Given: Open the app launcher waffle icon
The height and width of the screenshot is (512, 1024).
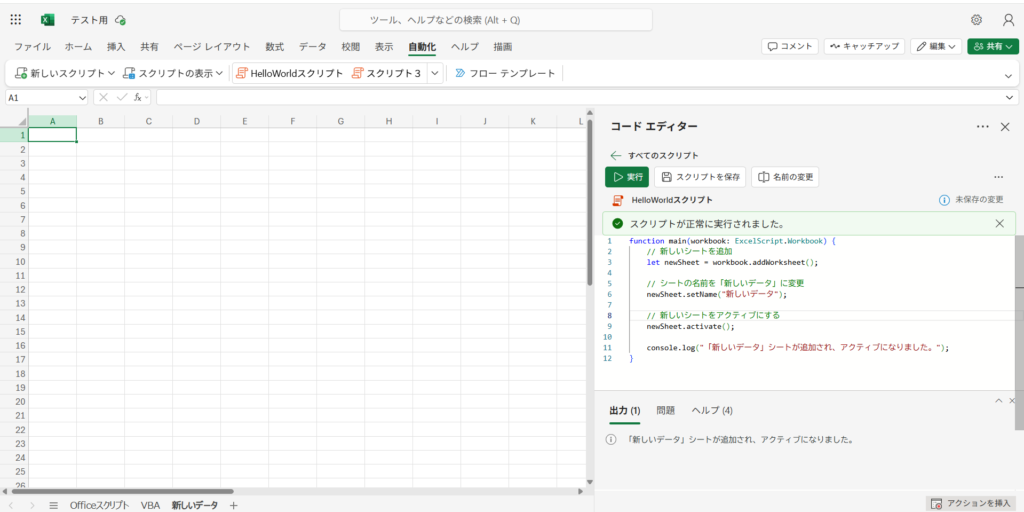Looking at the screenshot, I should 16,20.
